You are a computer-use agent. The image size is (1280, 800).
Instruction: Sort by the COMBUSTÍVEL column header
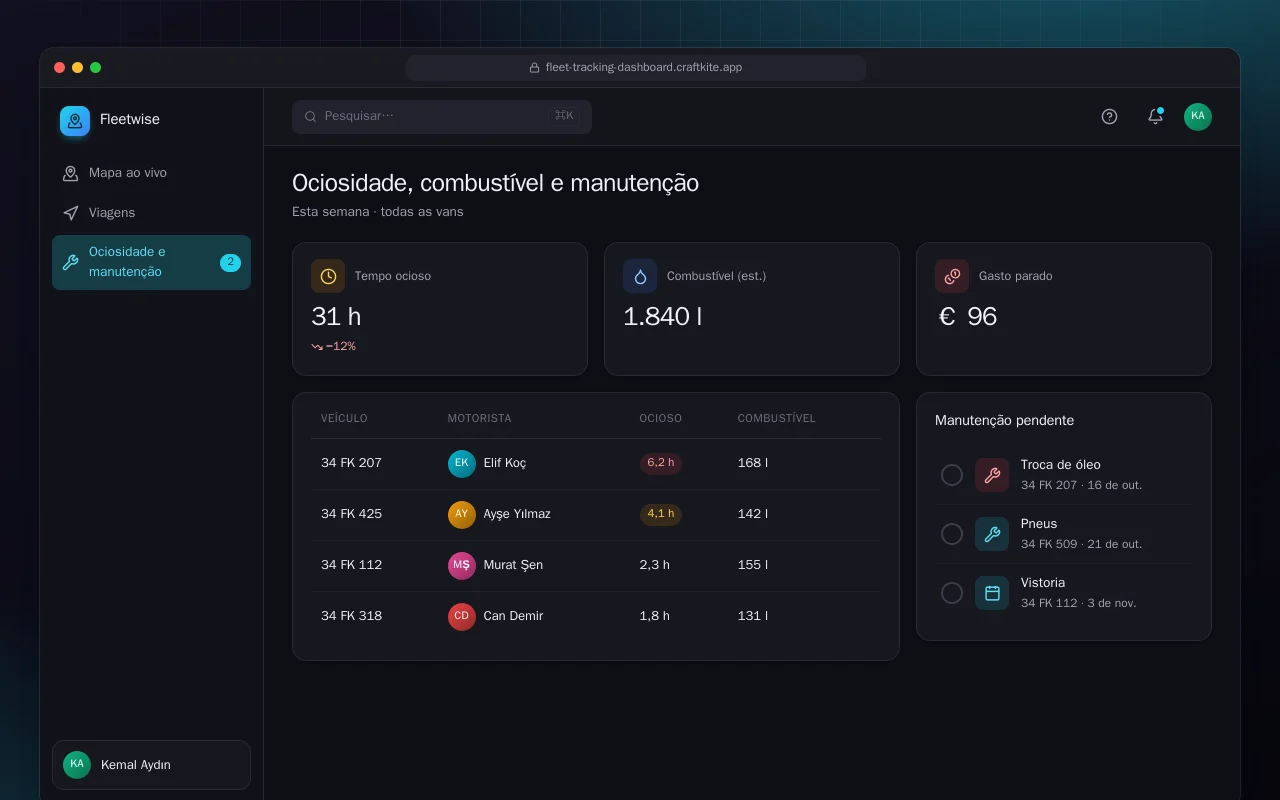tap(776, 418)
